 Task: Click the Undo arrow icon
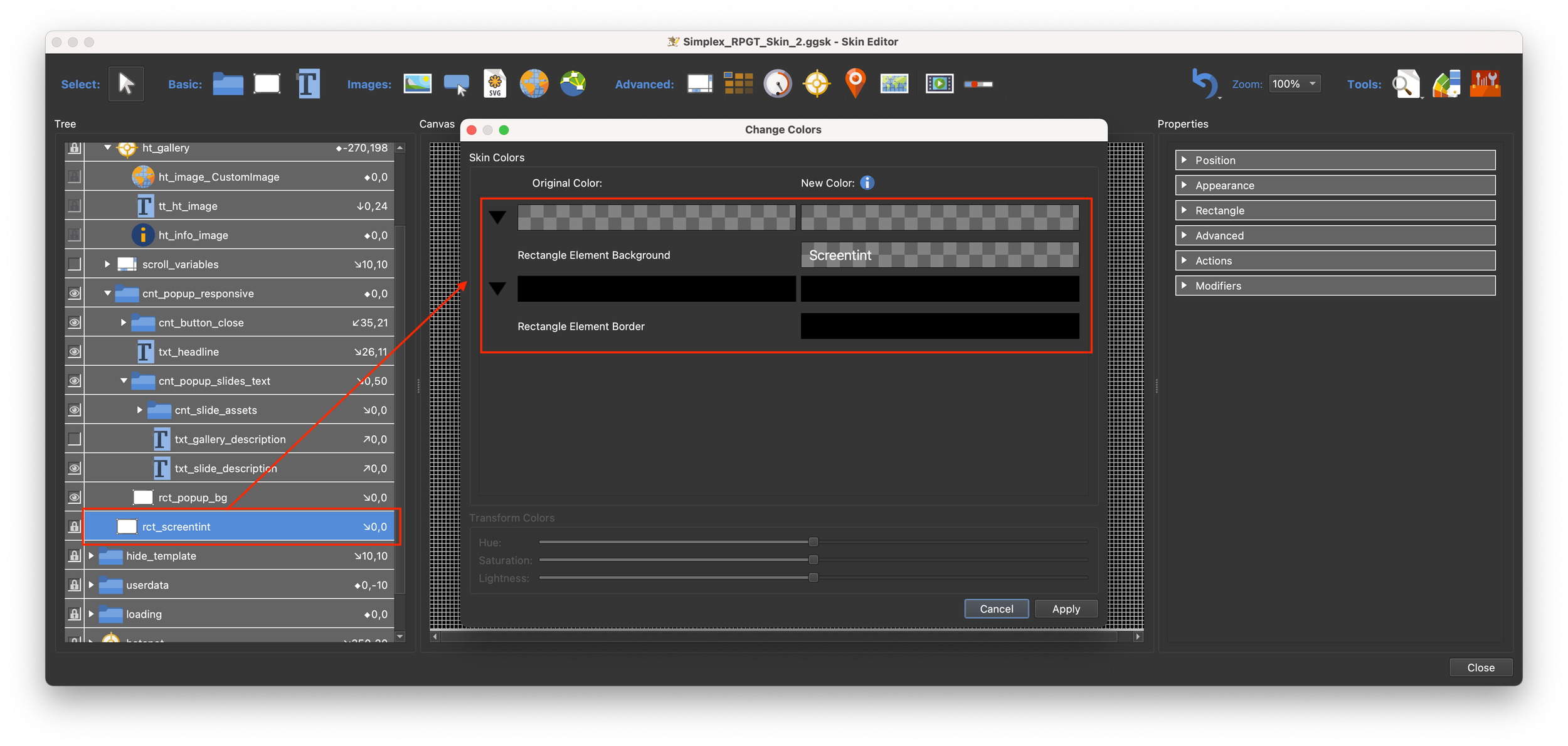tap(1204, 83)
